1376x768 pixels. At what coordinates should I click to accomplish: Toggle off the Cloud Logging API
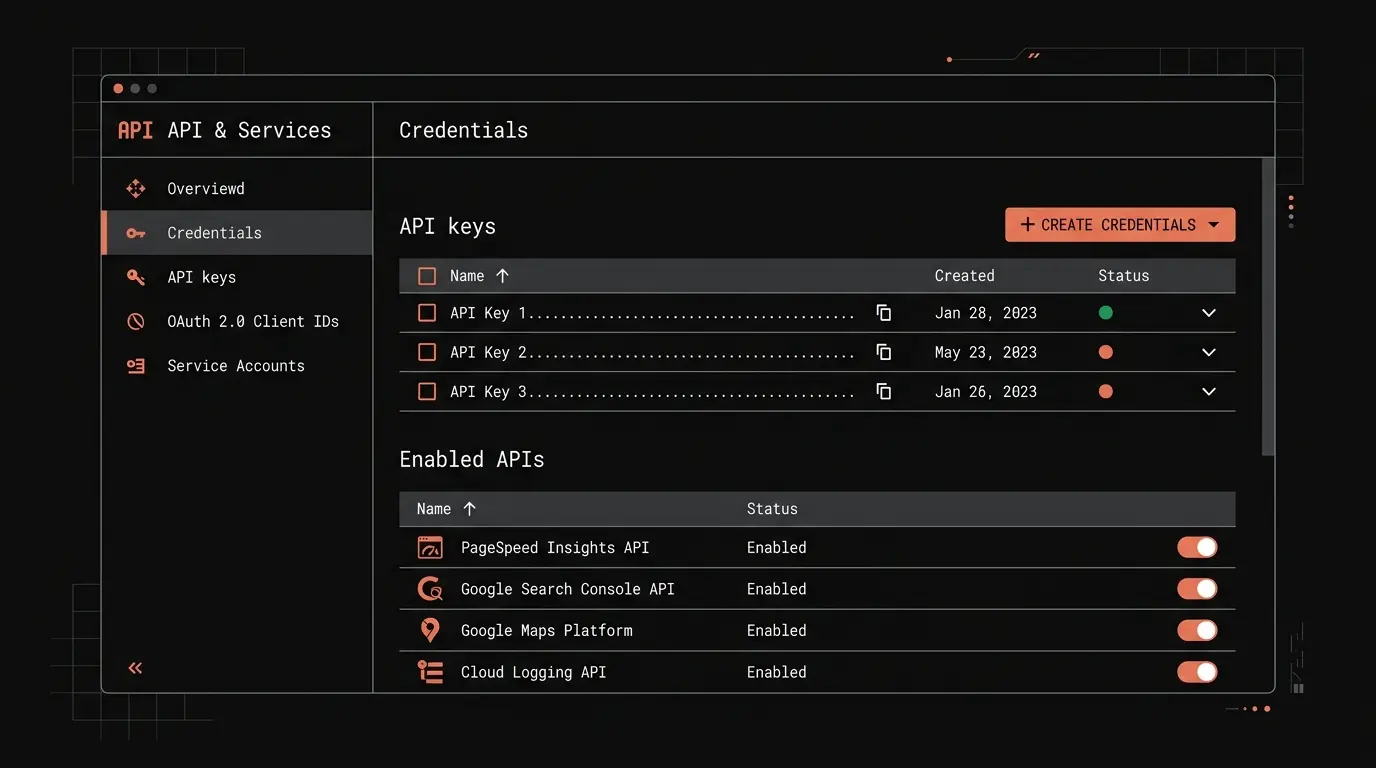(1197, 671)
